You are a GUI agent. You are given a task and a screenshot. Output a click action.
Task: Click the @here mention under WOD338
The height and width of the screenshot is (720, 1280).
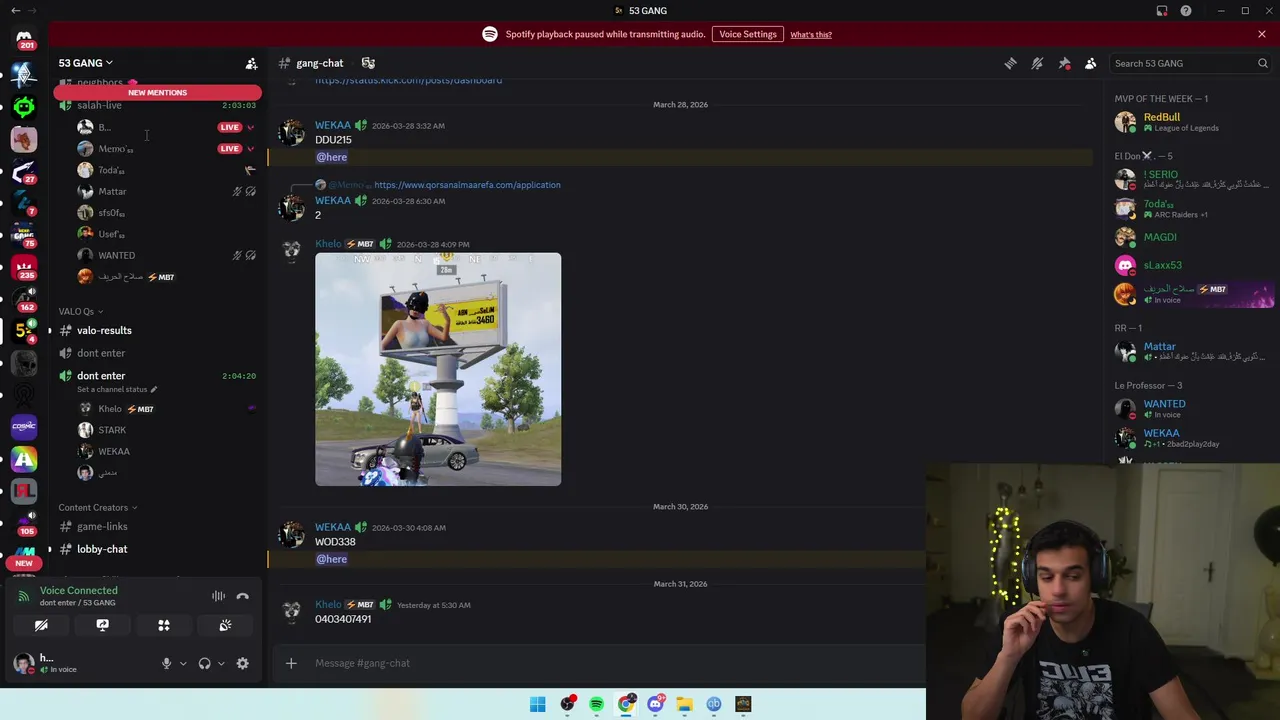click(332, 559)
